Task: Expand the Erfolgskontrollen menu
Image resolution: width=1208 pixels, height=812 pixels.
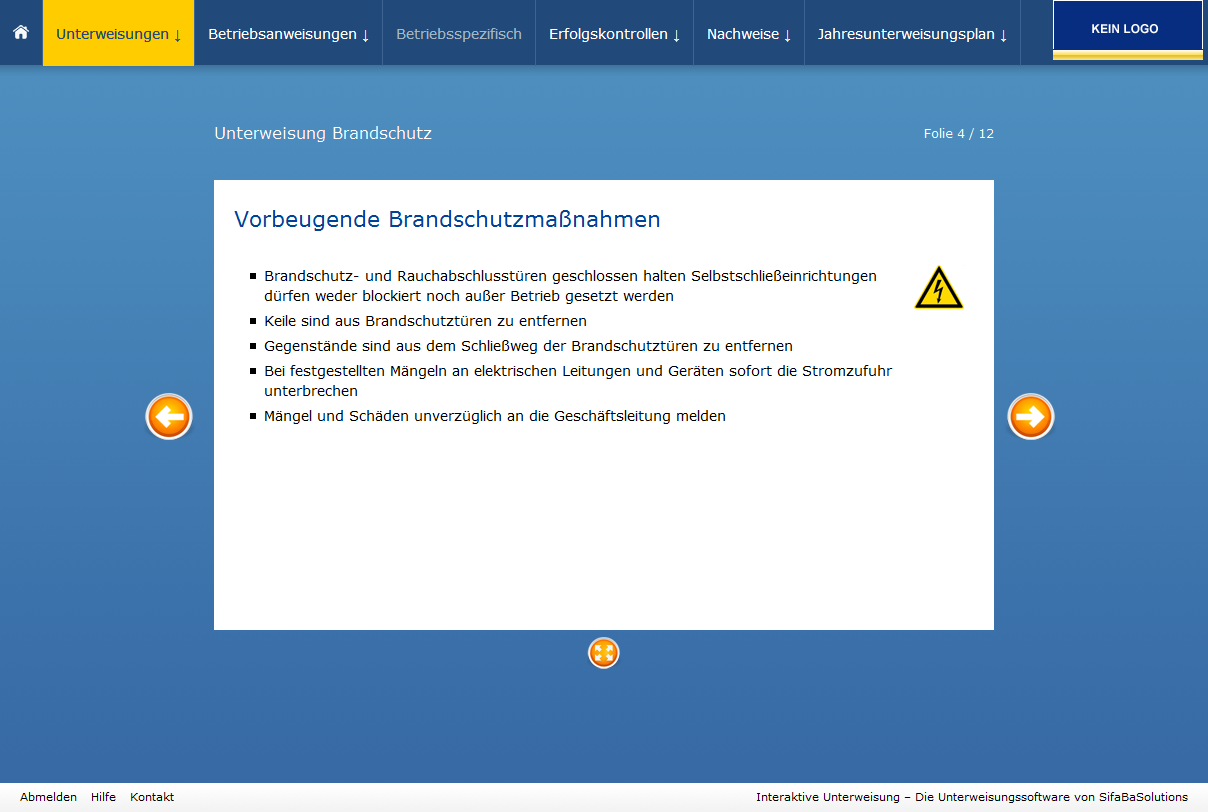Action: pyautogui.click(x=613, y=32)
